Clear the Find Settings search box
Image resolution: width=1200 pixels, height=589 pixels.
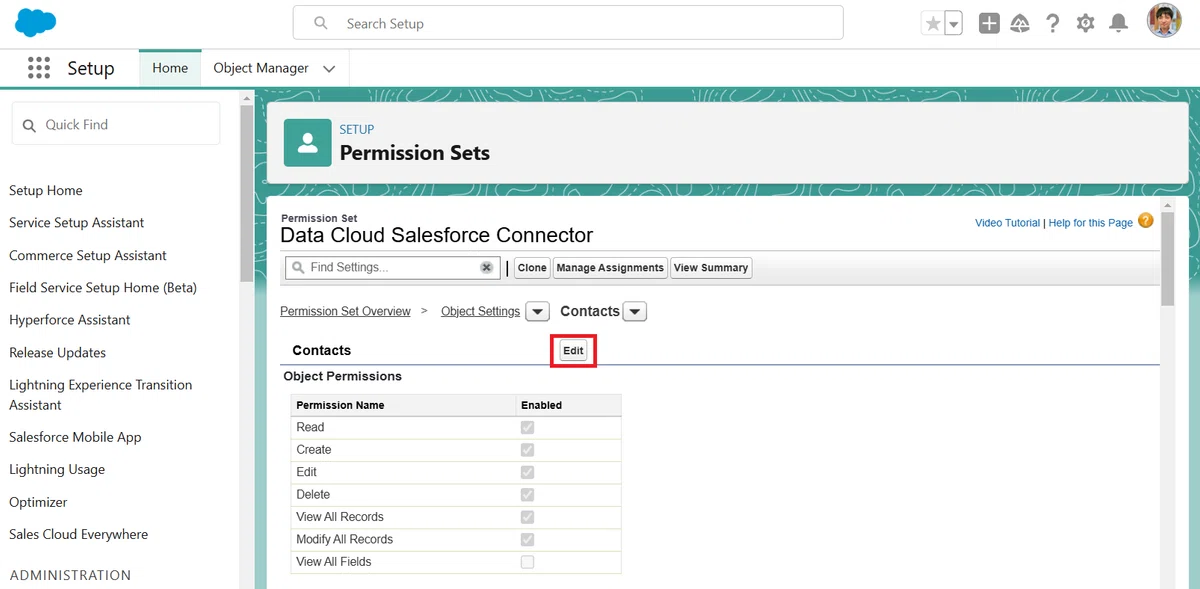(x=487, y=268)
